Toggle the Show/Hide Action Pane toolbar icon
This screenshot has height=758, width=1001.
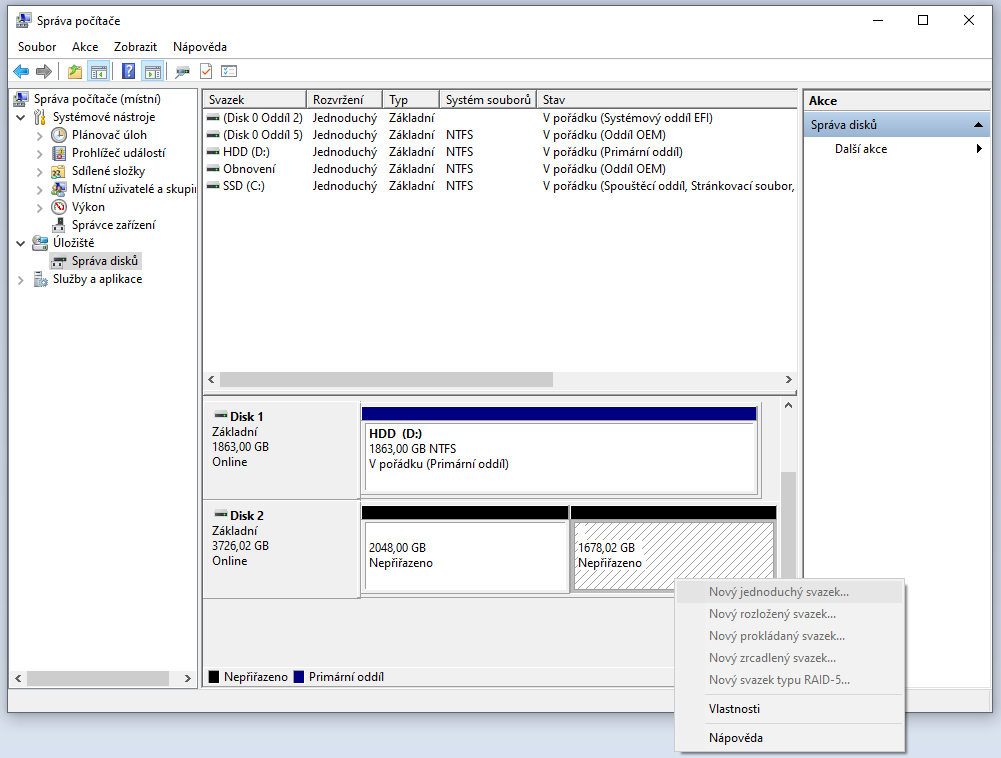pos(152,71)
